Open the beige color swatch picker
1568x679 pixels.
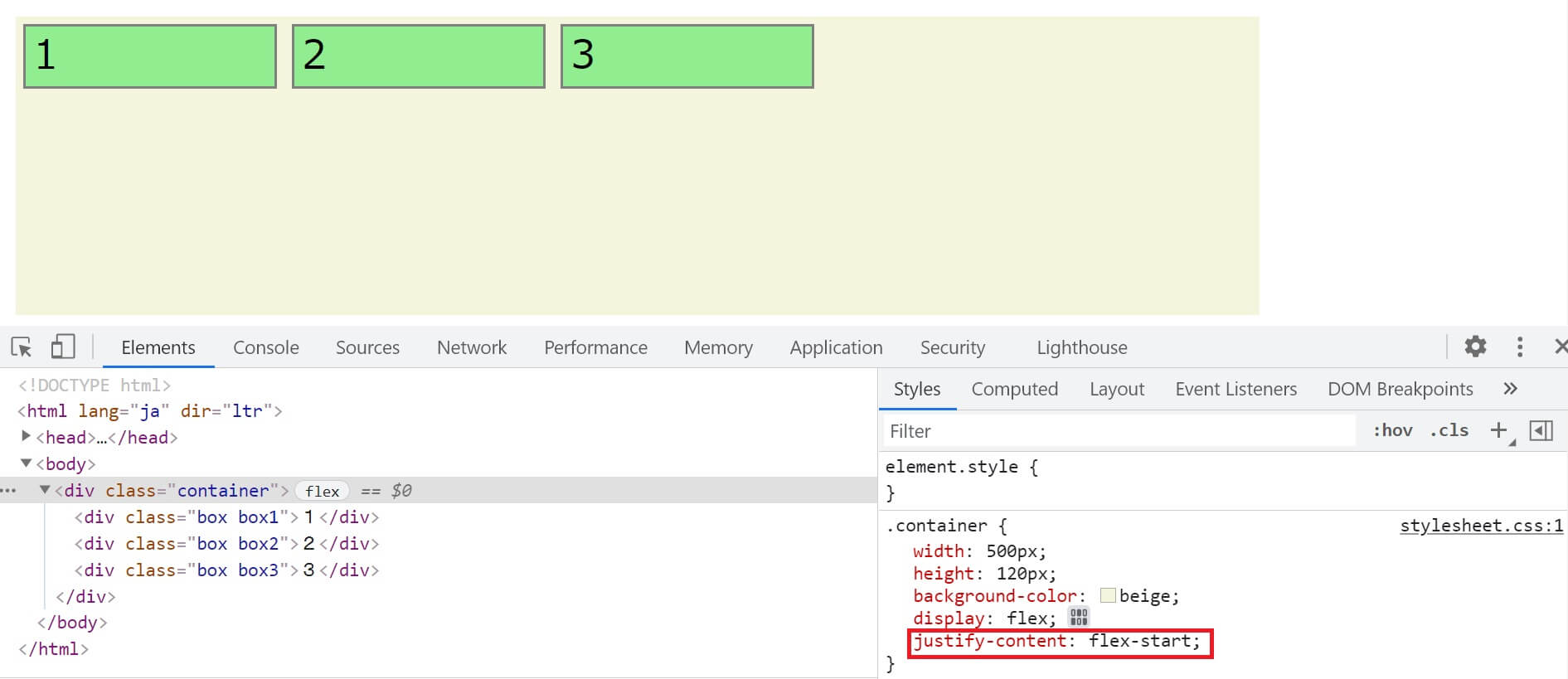point(1108,595)
